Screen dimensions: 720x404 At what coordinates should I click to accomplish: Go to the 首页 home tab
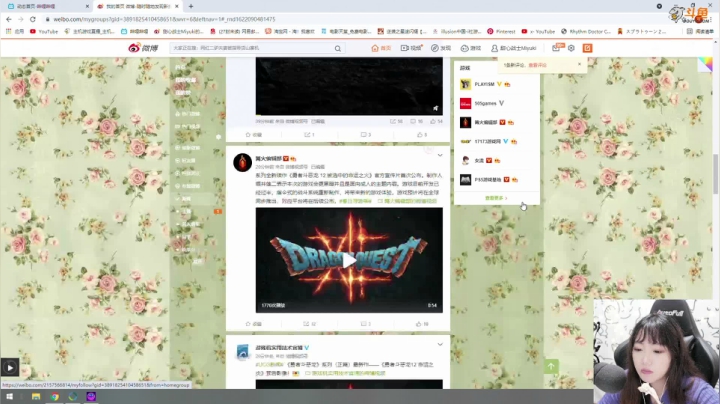click(x=381, y=48)
